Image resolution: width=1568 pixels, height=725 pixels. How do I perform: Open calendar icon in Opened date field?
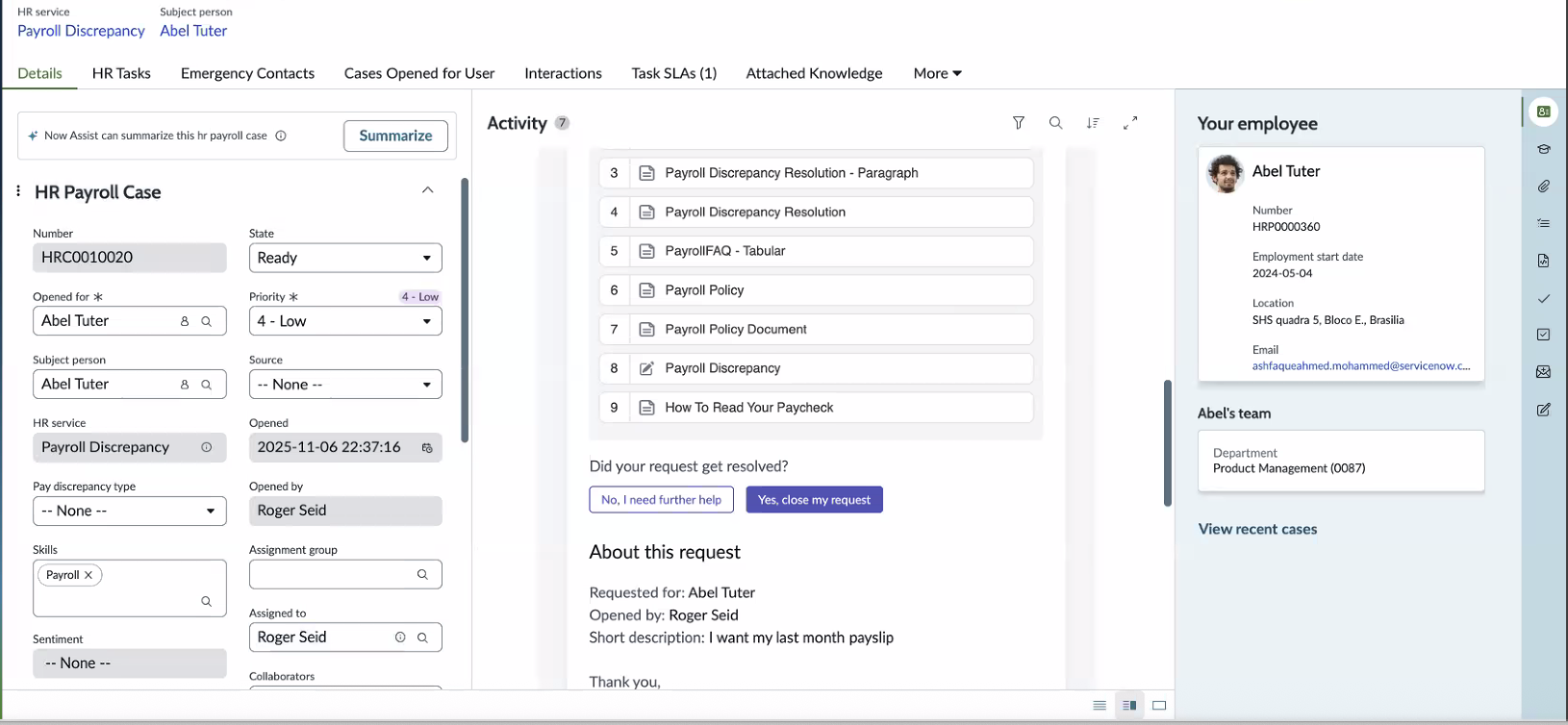point(427,448)
